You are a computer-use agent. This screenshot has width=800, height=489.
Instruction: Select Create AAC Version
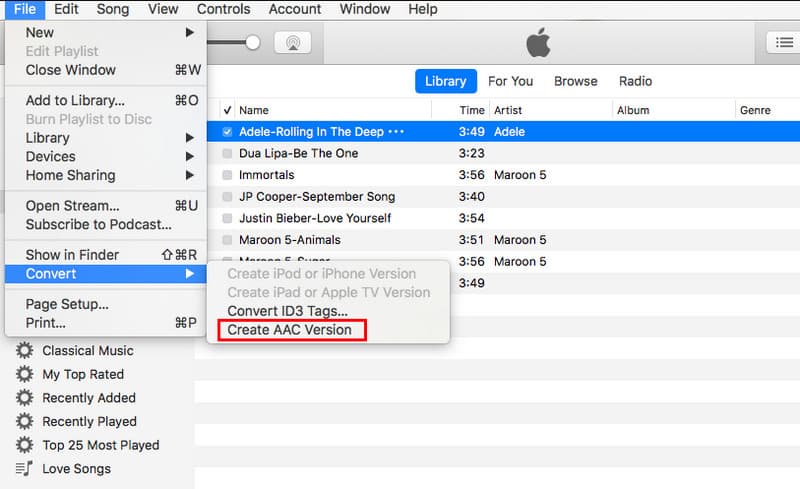(x=289, y=330)
